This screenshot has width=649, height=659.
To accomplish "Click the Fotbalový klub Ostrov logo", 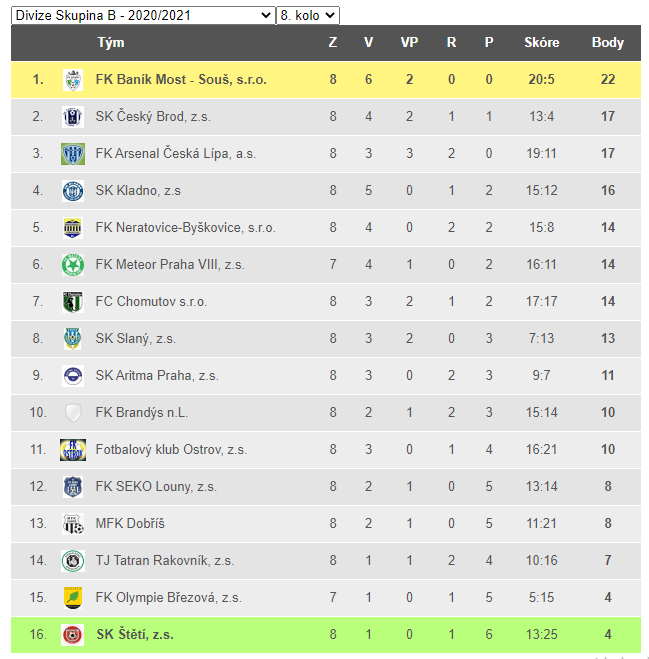I will pyautogui.click(x=72, y=450).
